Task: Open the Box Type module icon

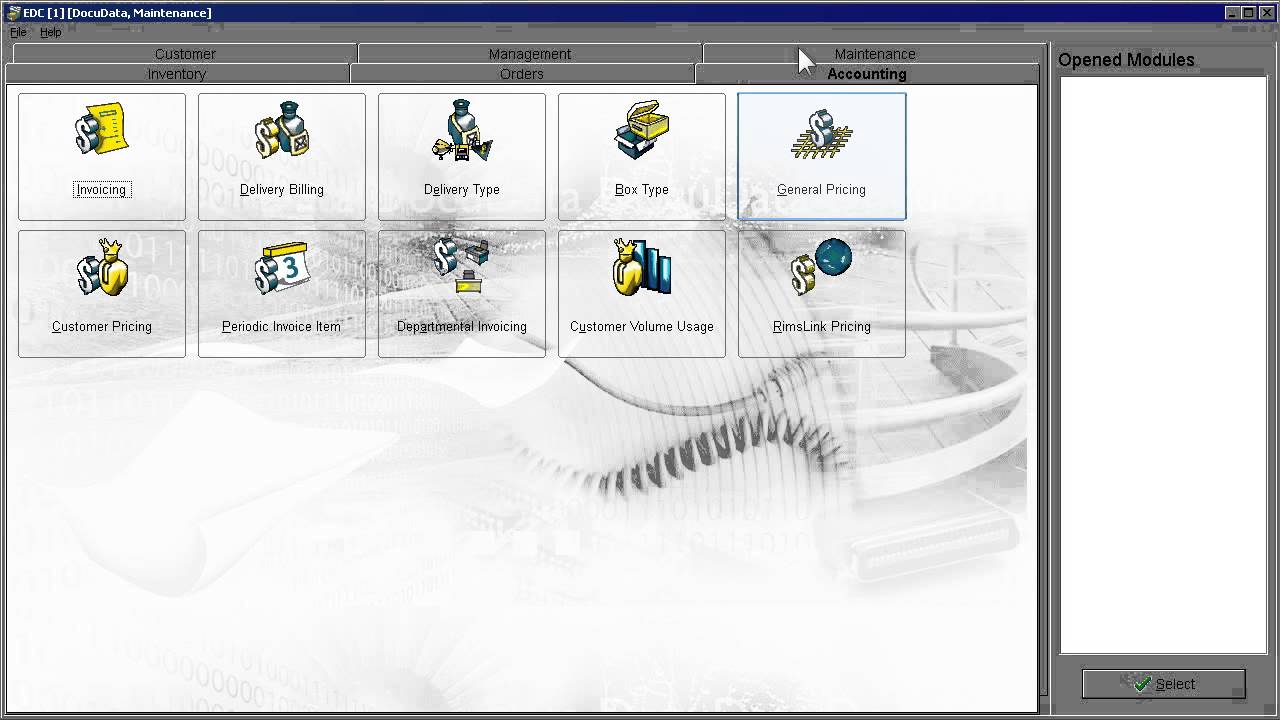Action: tap(642, 157)
